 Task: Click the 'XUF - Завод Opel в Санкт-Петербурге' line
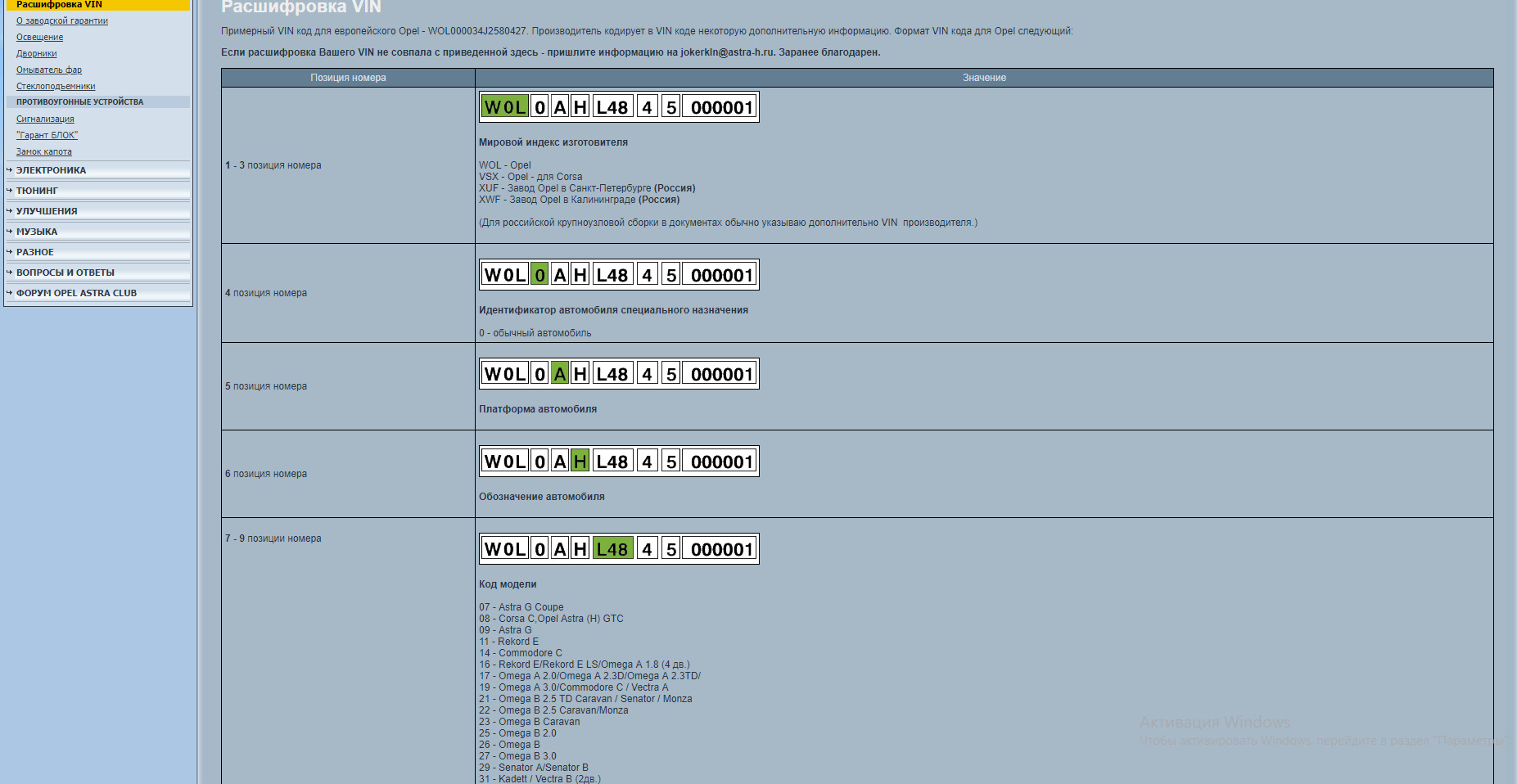tap(587, 188)
